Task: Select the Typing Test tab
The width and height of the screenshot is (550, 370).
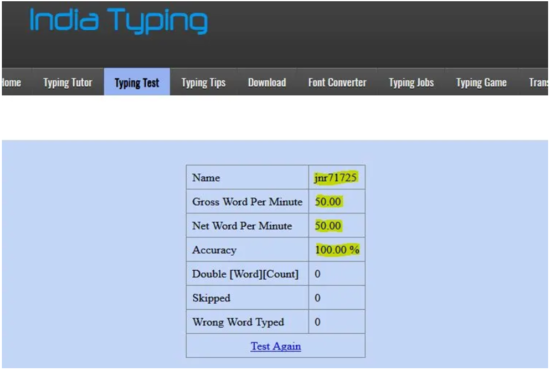Action: (x=137, y=82)
